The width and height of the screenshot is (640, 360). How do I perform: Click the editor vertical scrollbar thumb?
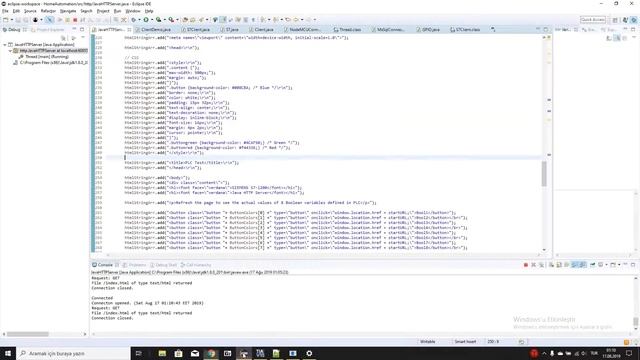[544, 173]
